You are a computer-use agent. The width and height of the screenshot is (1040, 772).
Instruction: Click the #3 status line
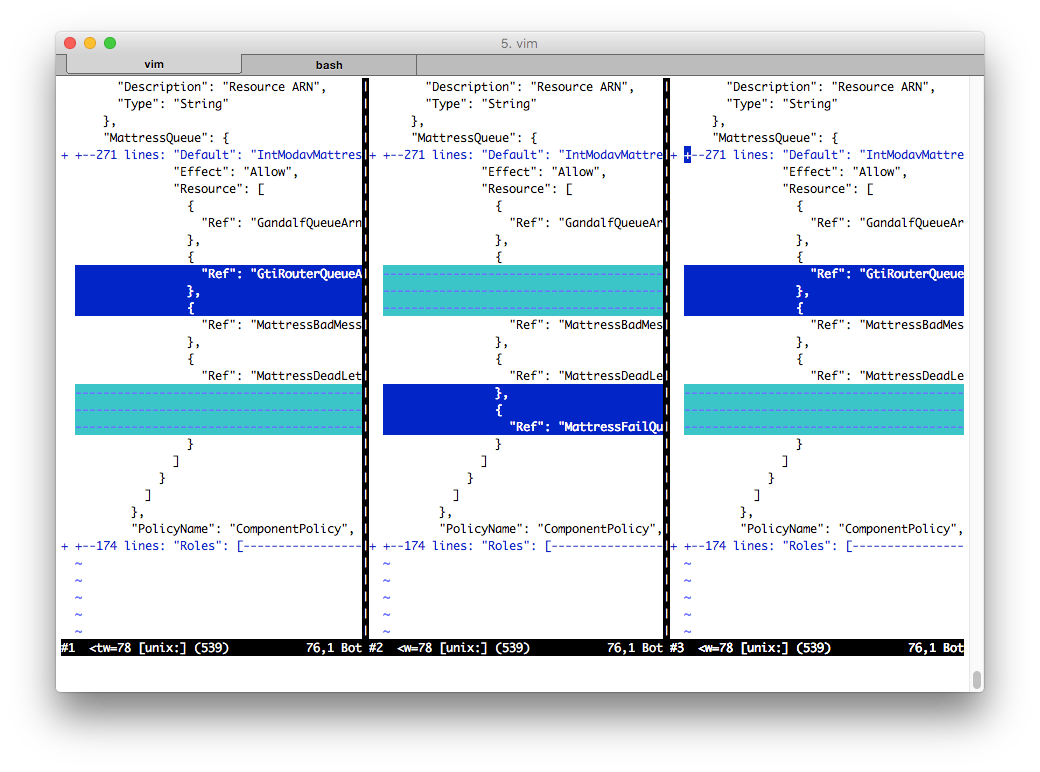point(817,648)
